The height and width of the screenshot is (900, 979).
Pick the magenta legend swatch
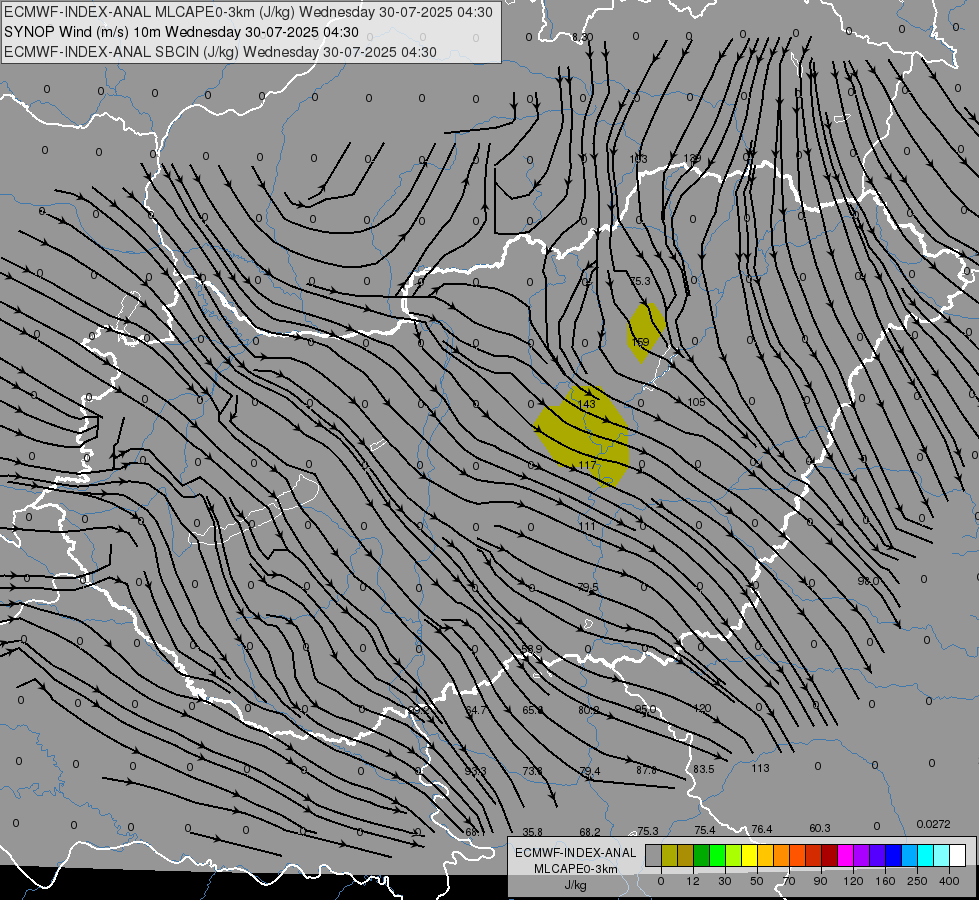845,855
